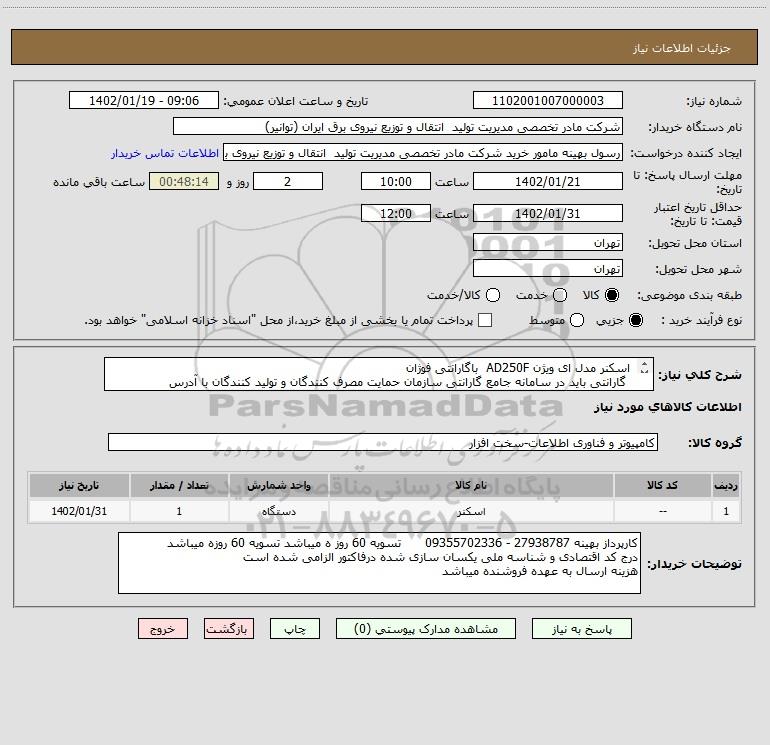This screenshot has width=770, height=745.
Task: Click the price validity date 1402/01/31 field
Action: 548,214
